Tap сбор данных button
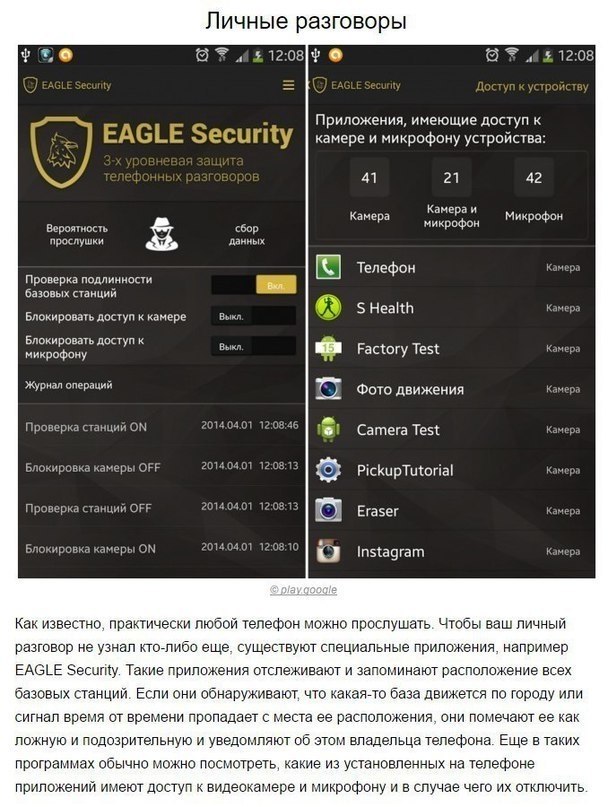Viewport: 608px width, 807px height. click(247, 235)
